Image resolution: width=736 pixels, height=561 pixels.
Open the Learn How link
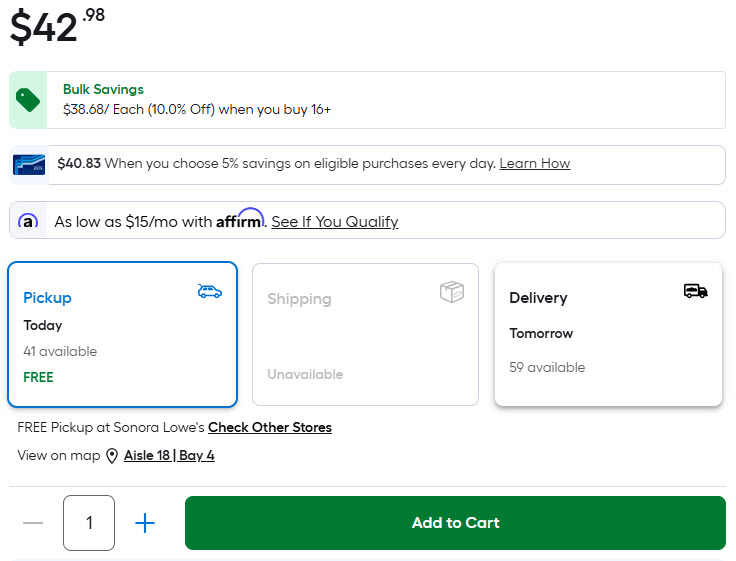(534, 164)
